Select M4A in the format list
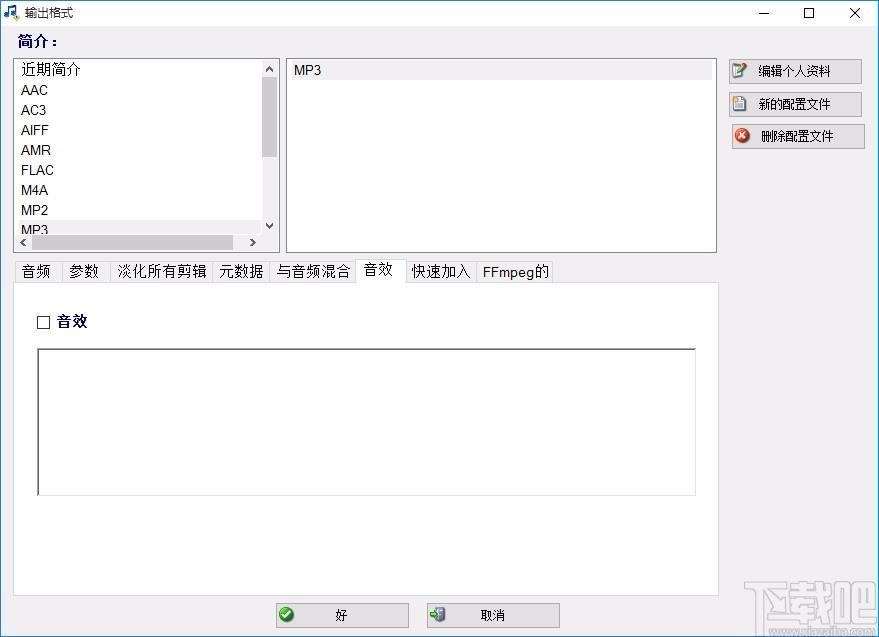This screenshot has width=879, height=637. point(140,190)
